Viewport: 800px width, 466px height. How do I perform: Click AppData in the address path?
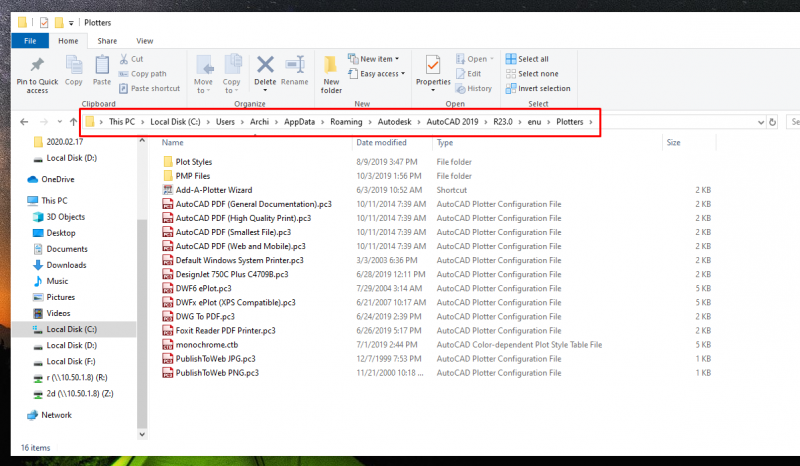pos(299,122)
